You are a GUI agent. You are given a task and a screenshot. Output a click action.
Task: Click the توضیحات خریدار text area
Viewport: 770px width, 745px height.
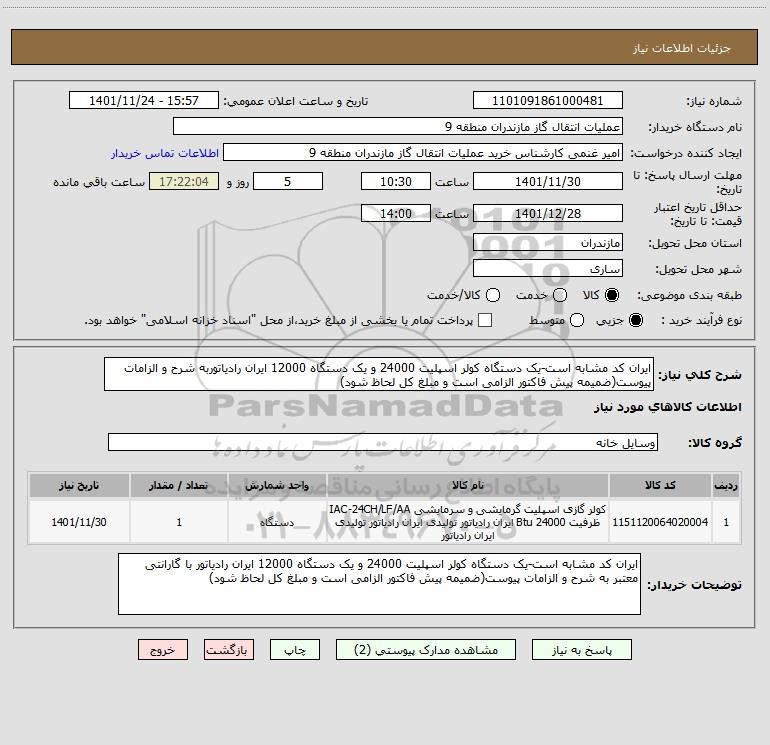point(379,584)
